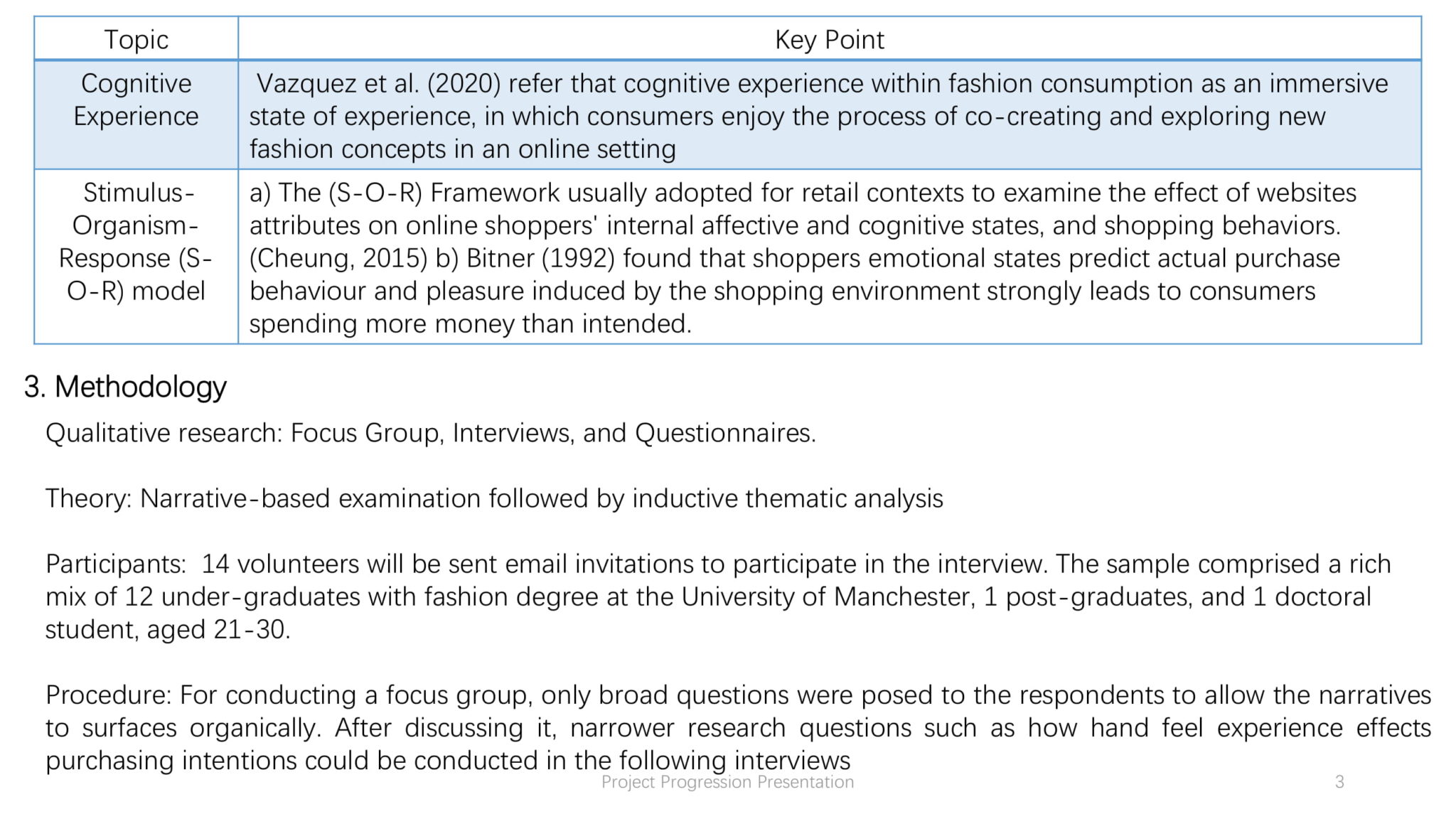Click the words 'inductive thematic analysis'
This screenshot has height=819, width=1456.
click(788, 498)
